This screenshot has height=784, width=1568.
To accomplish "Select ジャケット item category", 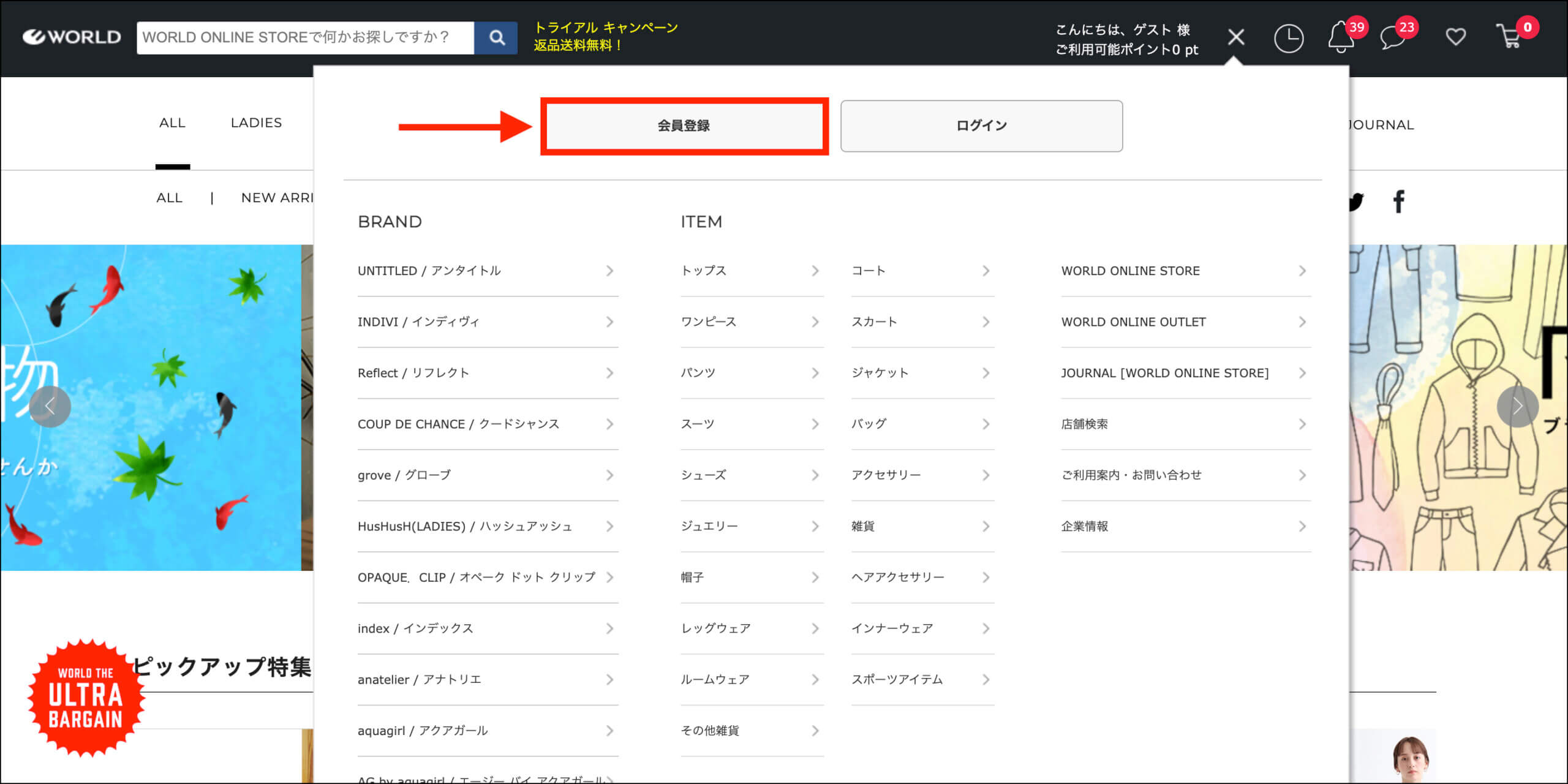I will click(922, 373).
